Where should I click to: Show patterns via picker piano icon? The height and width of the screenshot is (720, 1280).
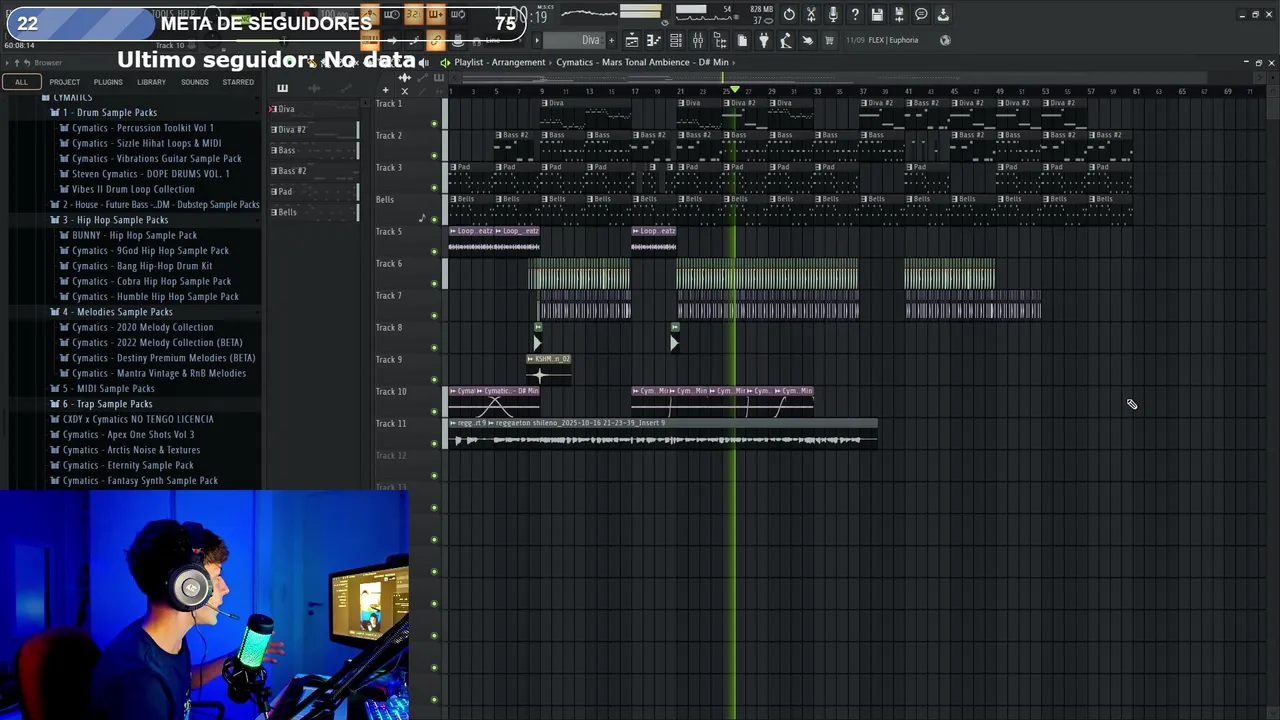[282, 89]
